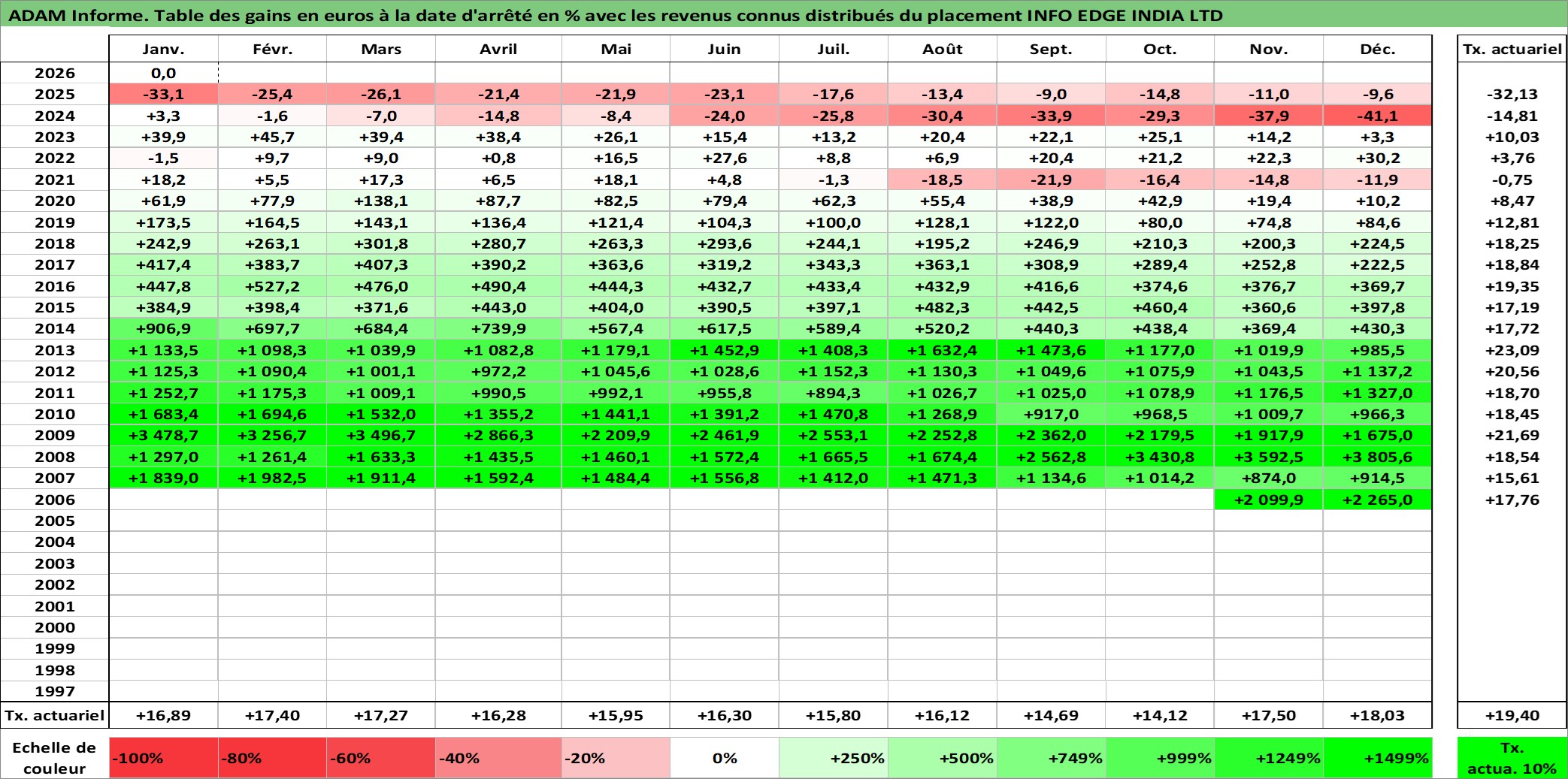1568x779 pixels.
Task: Click the +19,40 overall actuarial rate
Action: (x=1512, y=715)
